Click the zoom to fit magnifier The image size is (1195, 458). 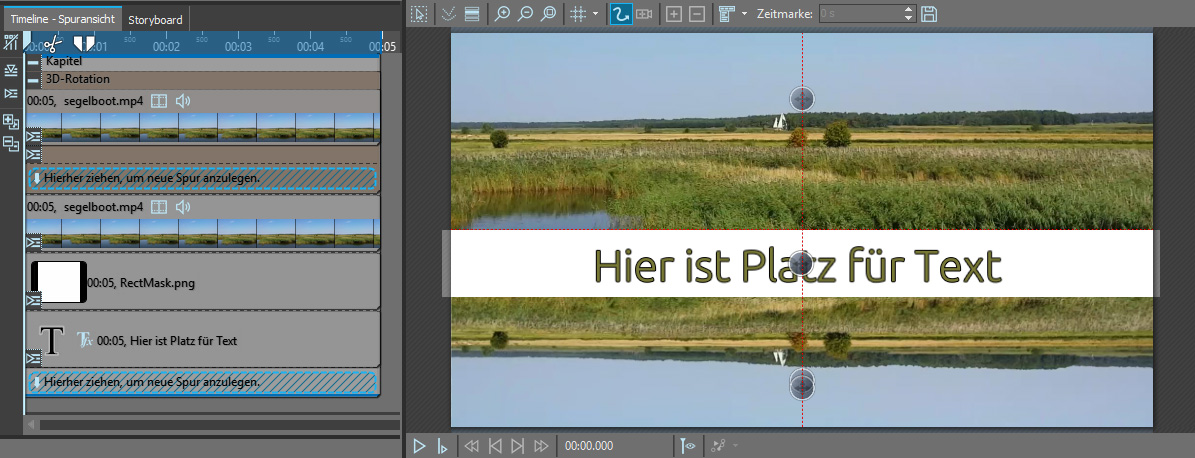click(548, 14)
